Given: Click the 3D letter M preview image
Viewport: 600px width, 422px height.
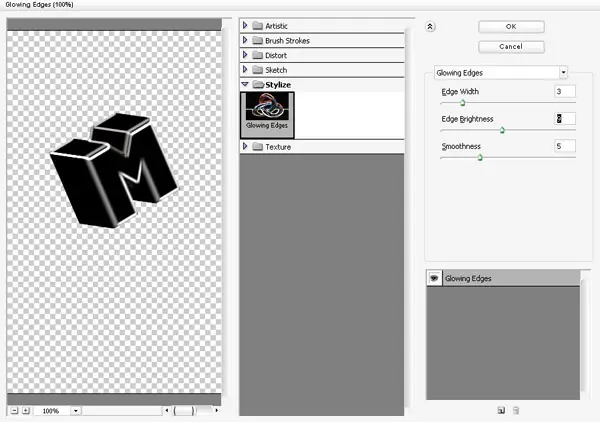Looking at the screenshot, I should pos(114,170).
